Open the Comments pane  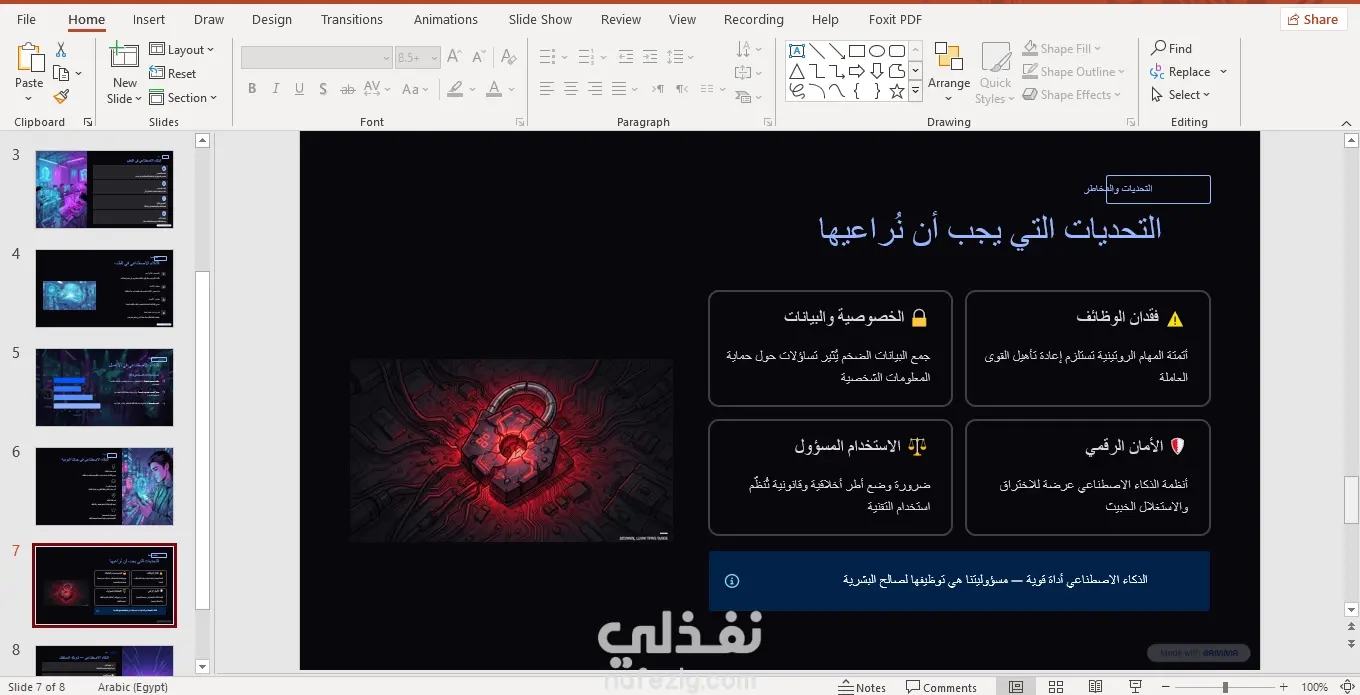941,687
